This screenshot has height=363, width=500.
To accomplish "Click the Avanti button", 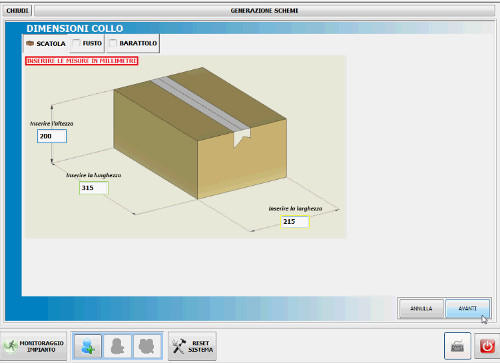I will pos(467,308).
